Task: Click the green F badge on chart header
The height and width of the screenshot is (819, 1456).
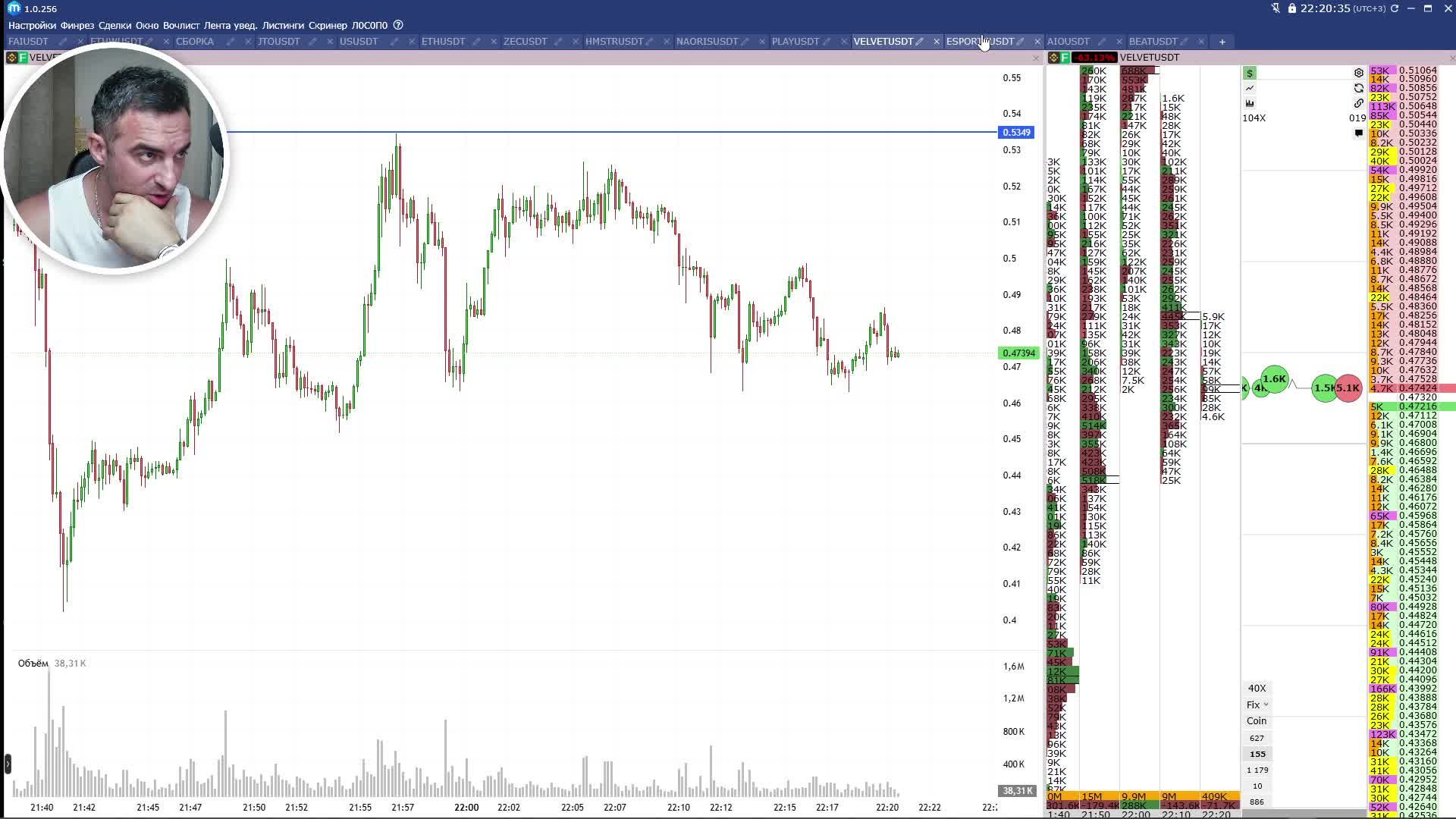Action: pos(23,58)
